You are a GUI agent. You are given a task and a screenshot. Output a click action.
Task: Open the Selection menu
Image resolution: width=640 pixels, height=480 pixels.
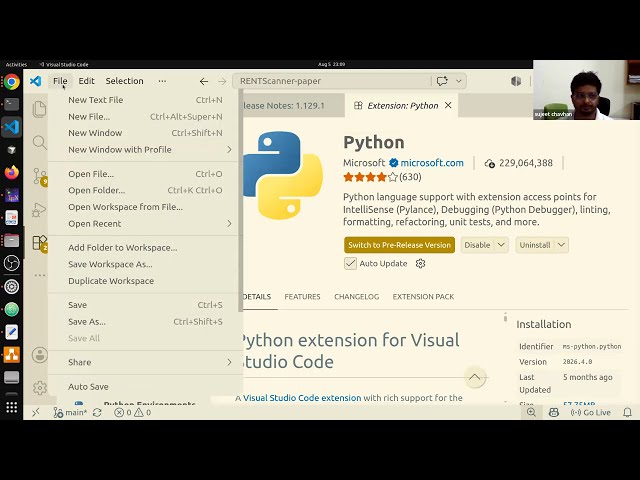click(124, 81)
